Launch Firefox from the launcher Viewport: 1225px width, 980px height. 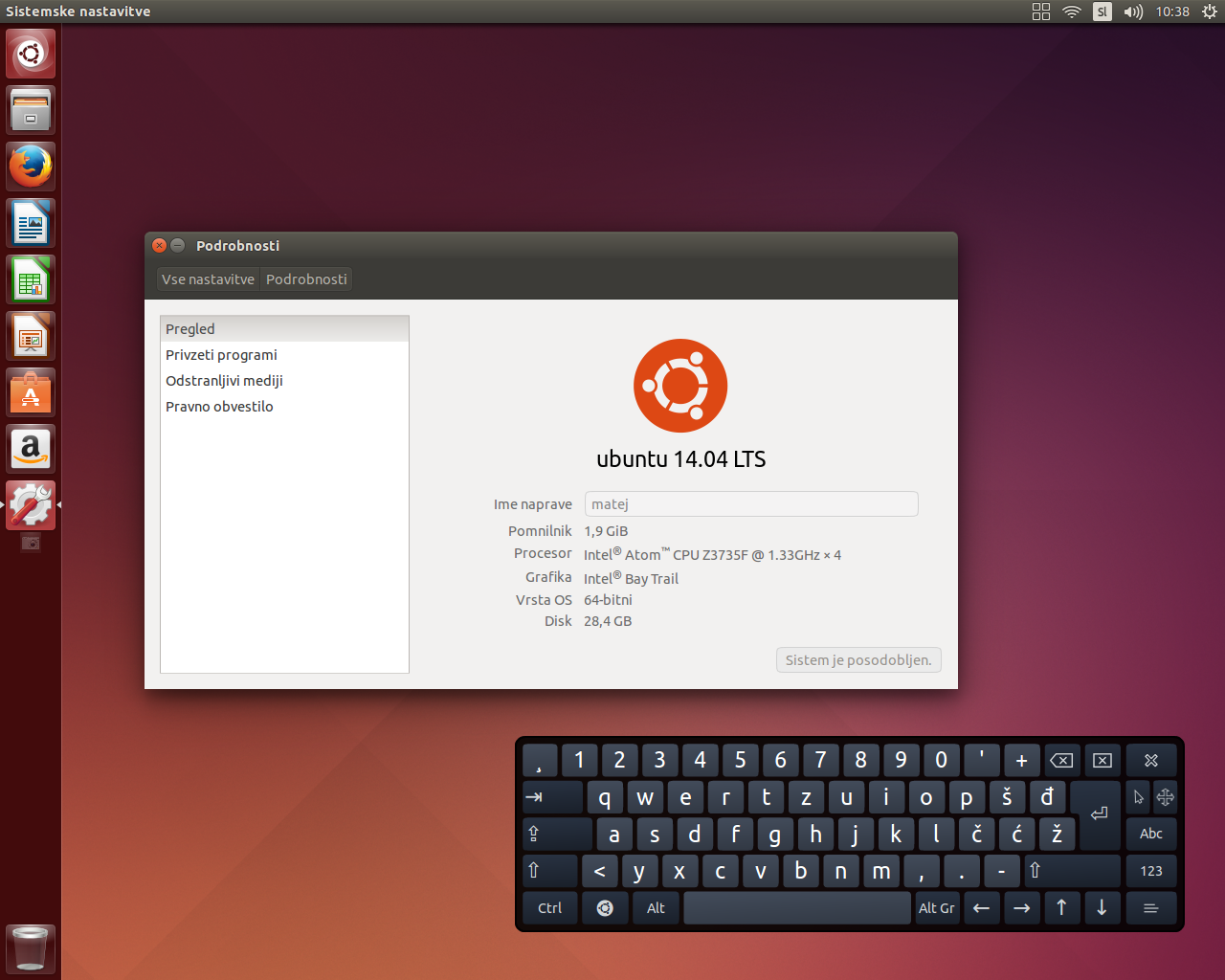[31, 167]
